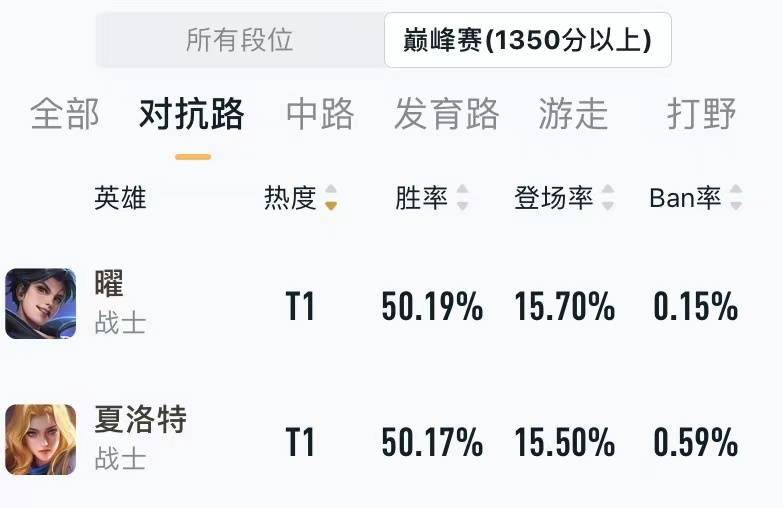Click 曜 win rate 50.19%
The image size is (783, 508).
click(x=432, y=306)
